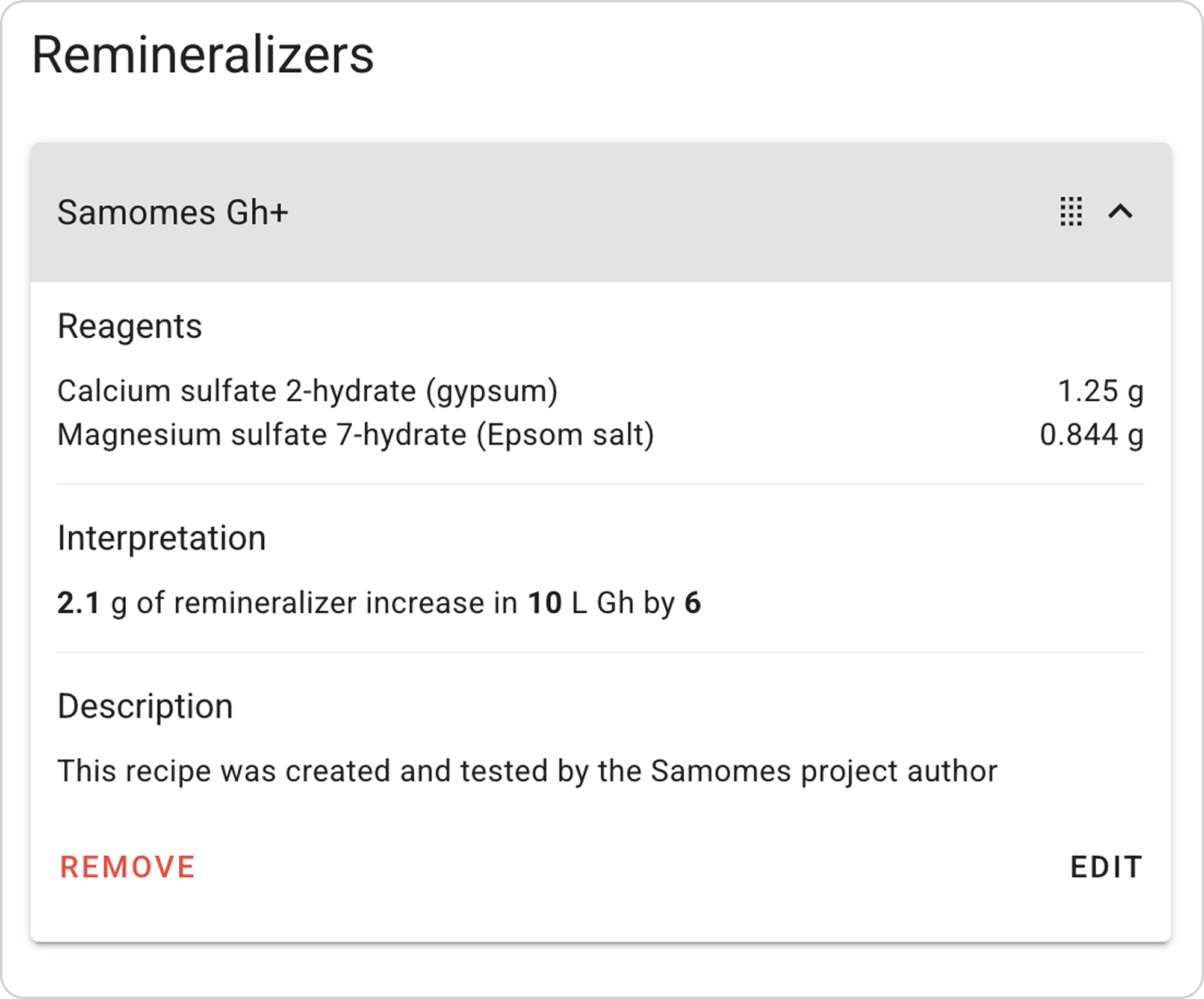Select the Magnesium sulfate 7-hydrate reagent name
This screenshot has width=1204, height=999.
pyautogui.click(x=355, y=435)
